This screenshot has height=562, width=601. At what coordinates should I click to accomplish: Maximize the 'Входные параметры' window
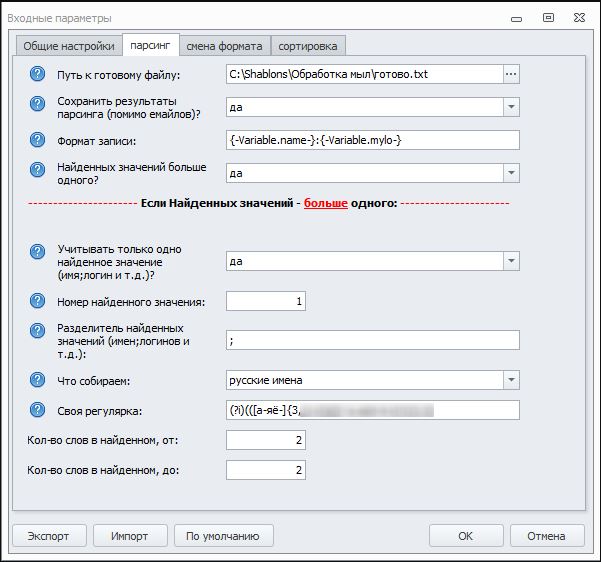(548, 18)
